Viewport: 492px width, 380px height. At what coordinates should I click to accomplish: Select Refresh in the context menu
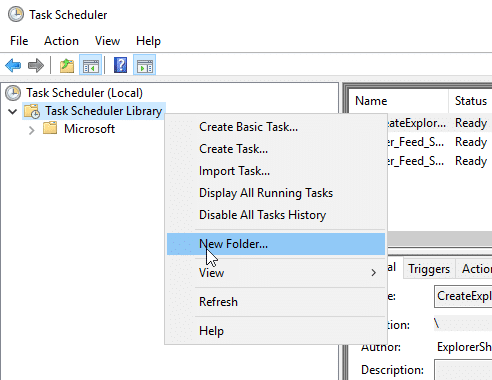(x=276, y=302)
